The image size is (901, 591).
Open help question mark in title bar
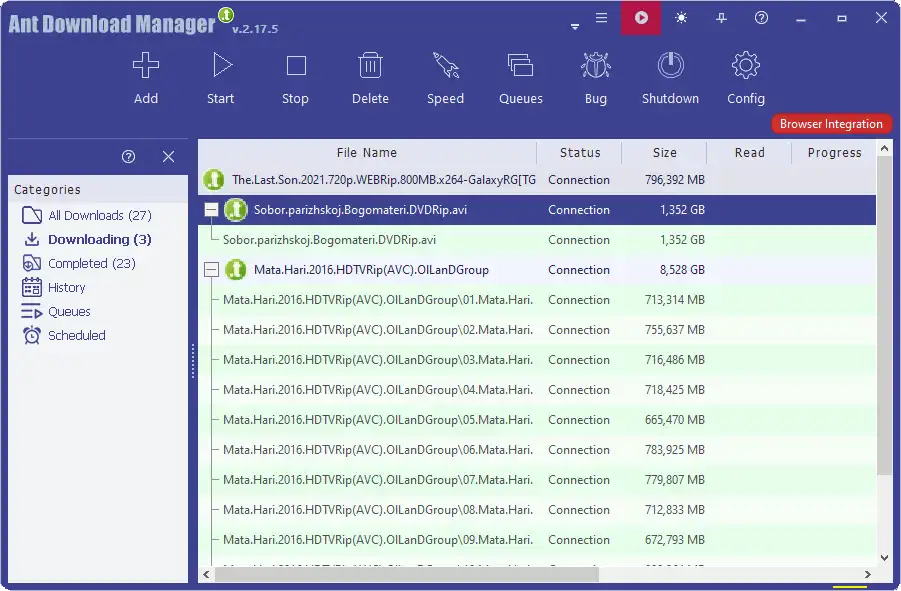coord(761,18)
